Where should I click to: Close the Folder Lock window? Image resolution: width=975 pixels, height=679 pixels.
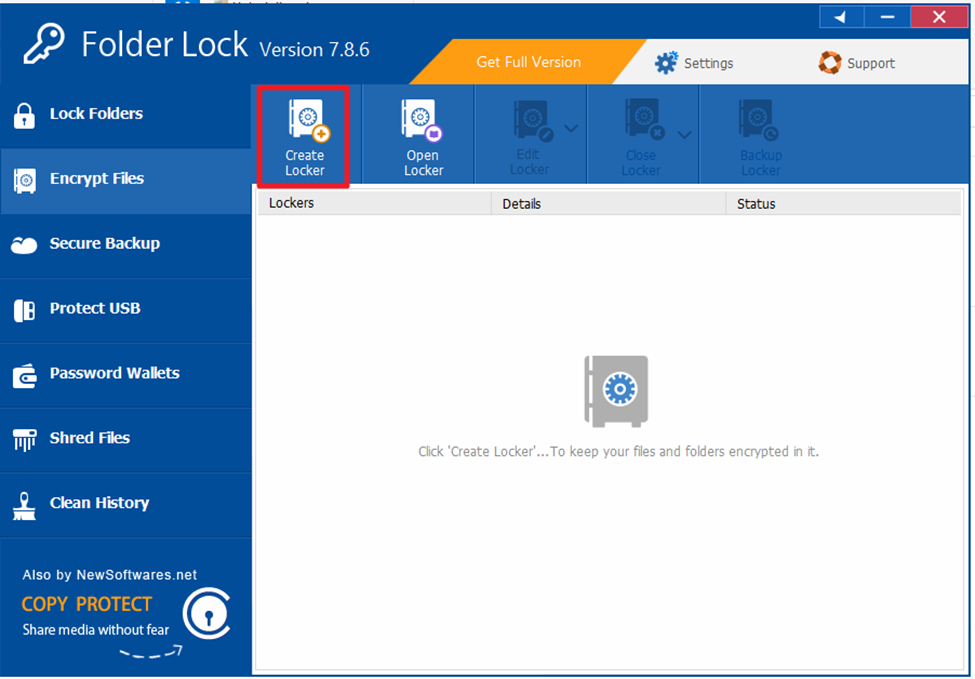939,17
